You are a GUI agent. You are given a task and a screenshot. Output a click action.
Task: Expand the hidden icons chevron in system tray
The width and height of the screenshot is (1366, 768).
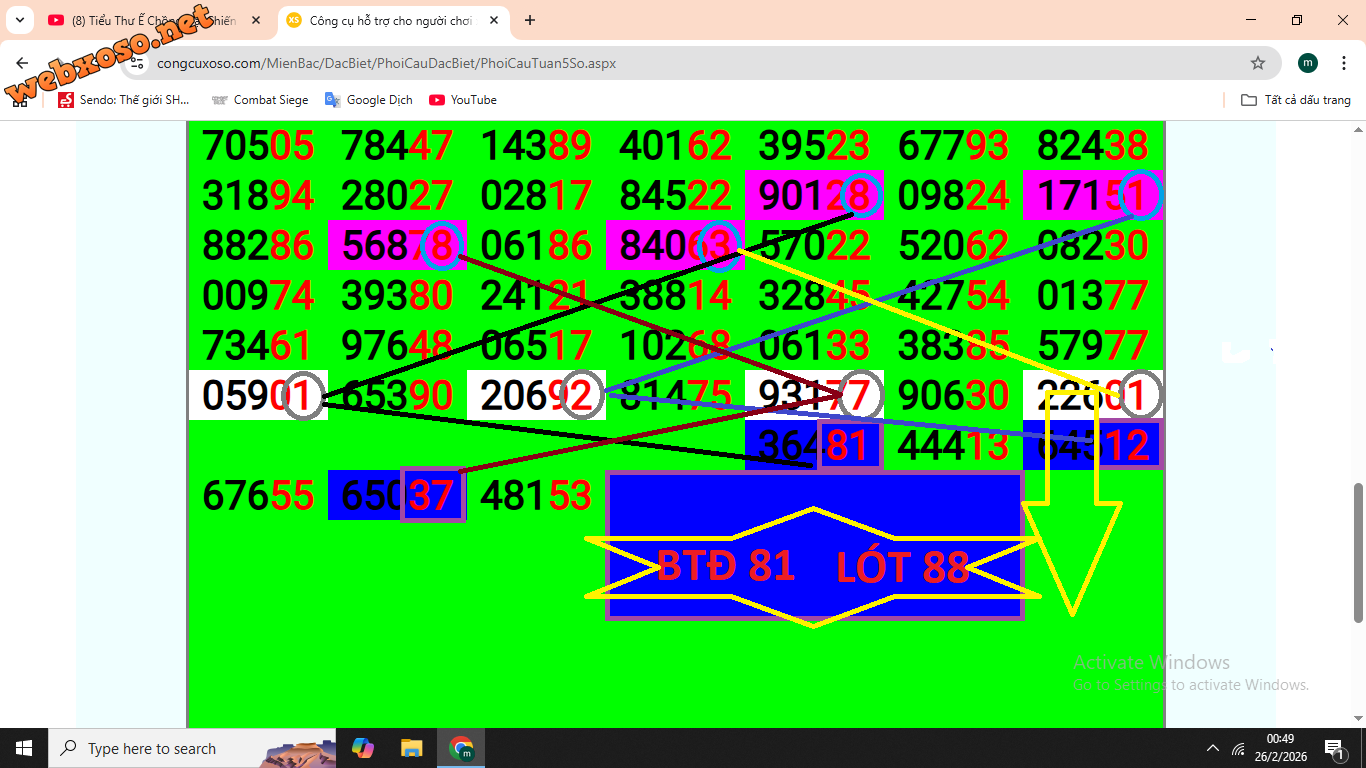point(1212,748)
